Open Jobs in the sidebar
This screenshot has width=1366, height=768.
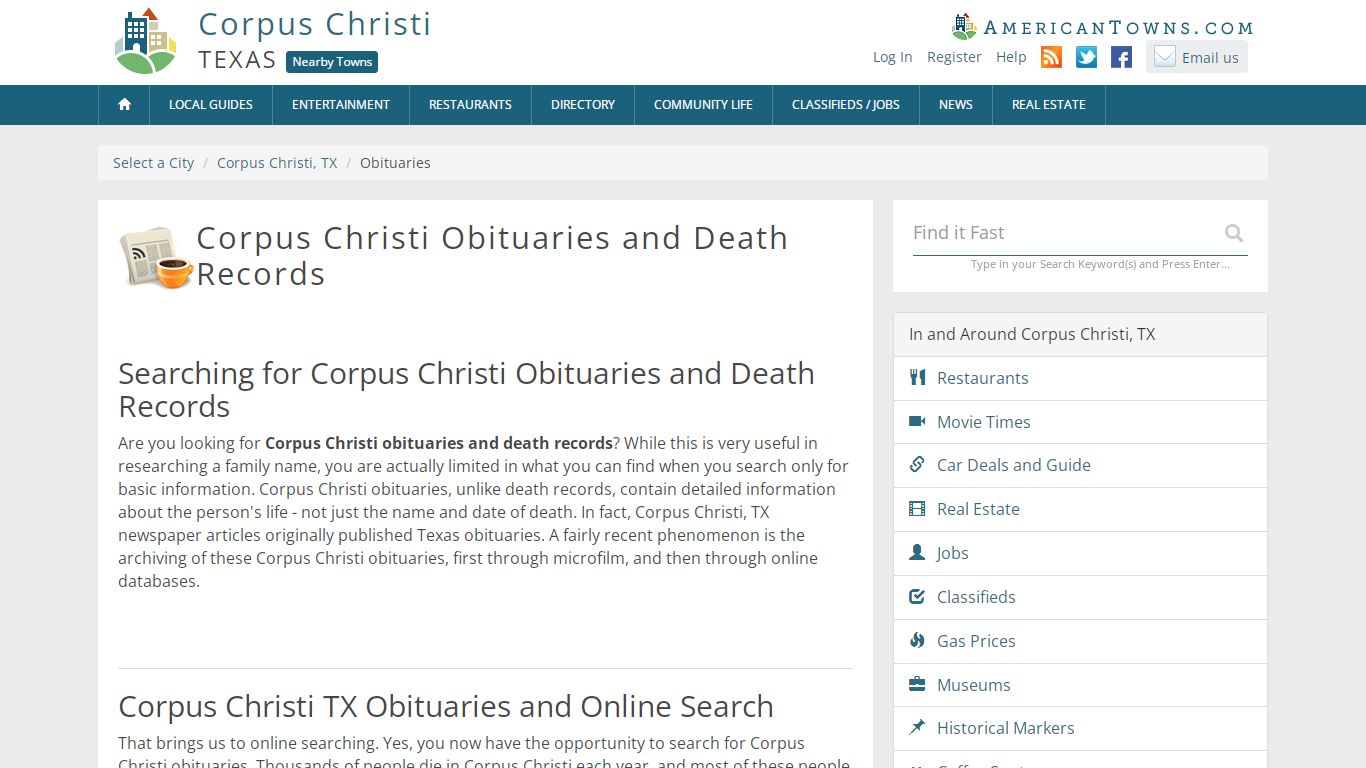click(952, 553)
